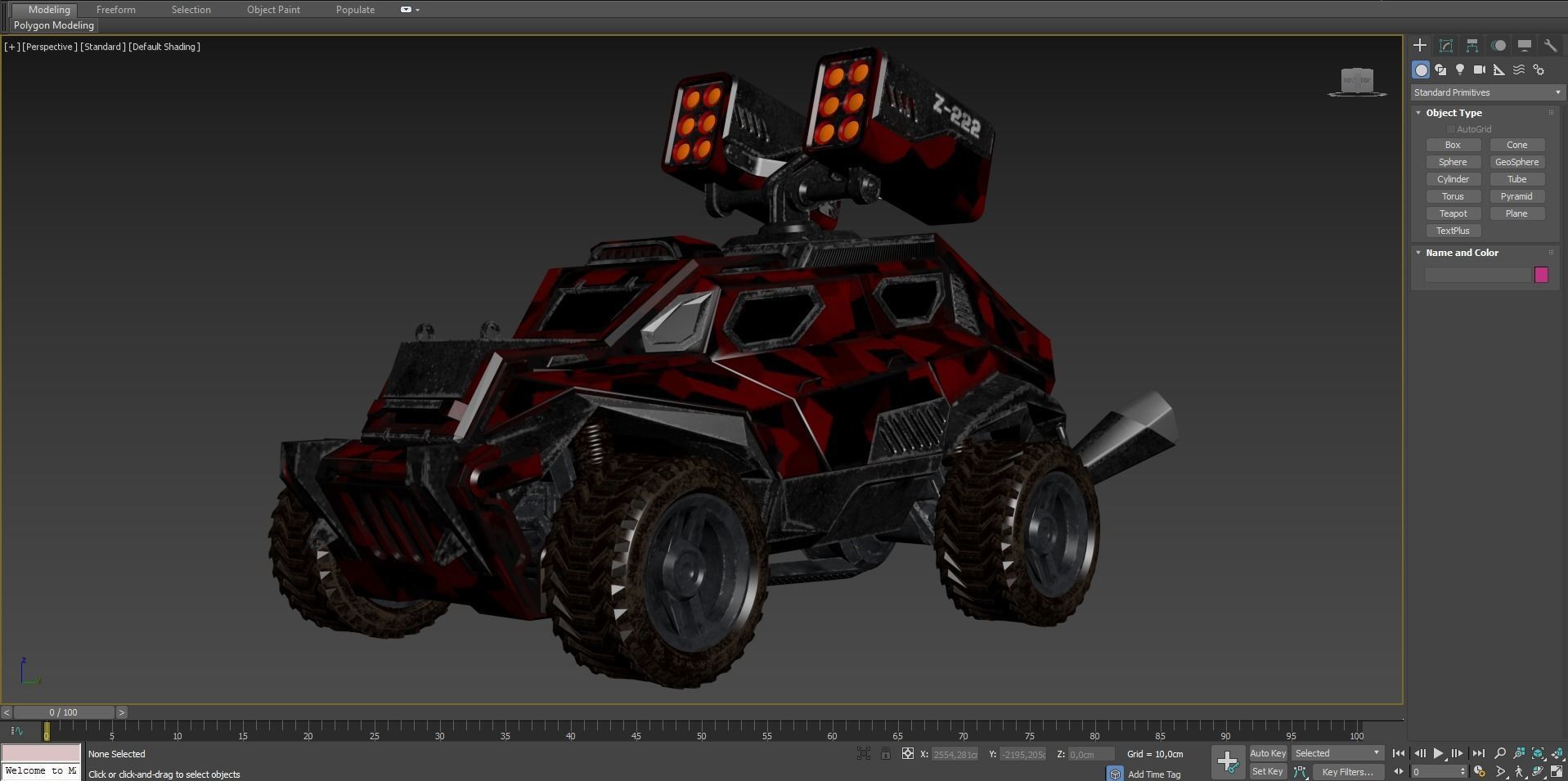The image size is (1568, 781).
Task: Switch to the Populate ribbon tab
Action: coord(355,10)
